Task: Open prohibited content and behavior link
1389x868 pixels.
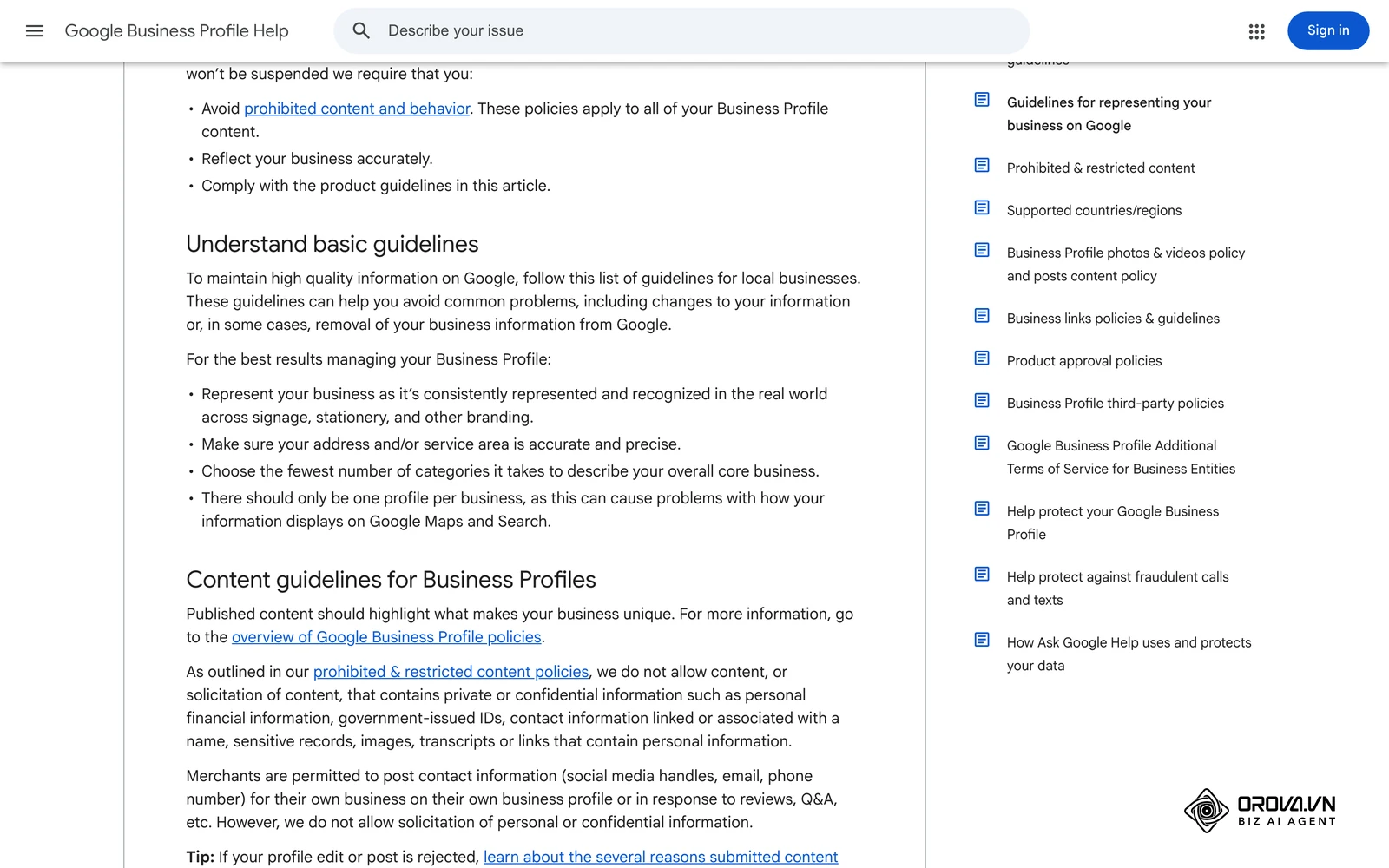Action: pos(357,108)
